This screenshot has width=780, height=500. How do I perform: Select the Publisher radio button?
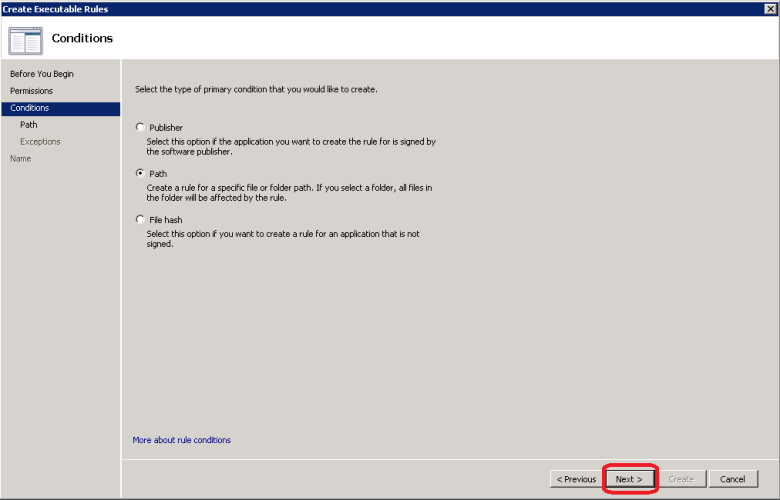pyautogui.click(x=140, y=128)
